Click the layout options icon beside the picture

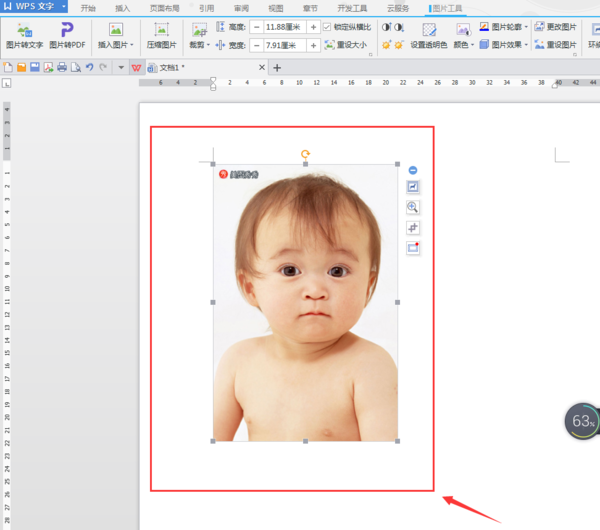[413, 187]
